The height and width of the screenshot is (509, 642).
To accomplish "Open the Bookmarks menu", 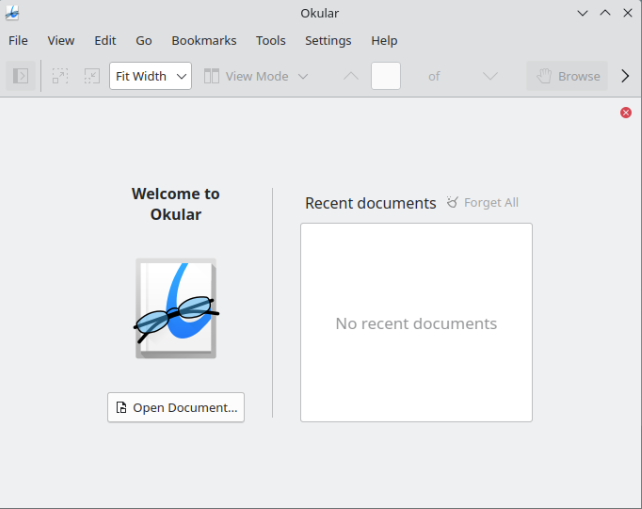I will click(204, 41).
